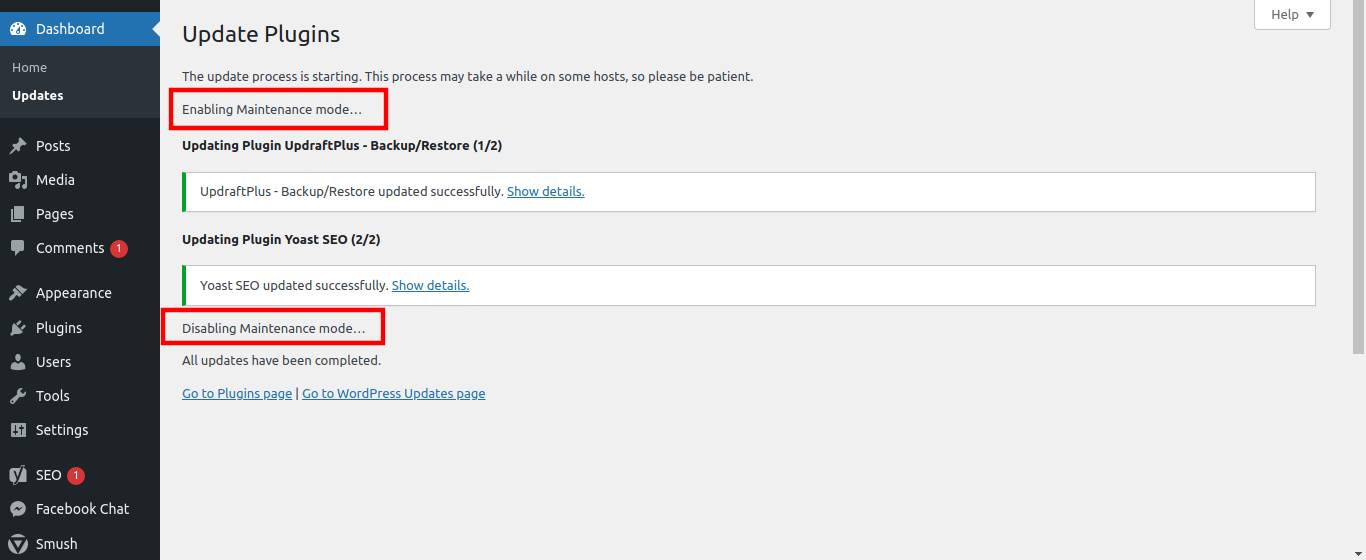Follow the Go to Plugins page link
This screenshot has width=1366, height=560.
pyautogui.click(x=237, y=394)
